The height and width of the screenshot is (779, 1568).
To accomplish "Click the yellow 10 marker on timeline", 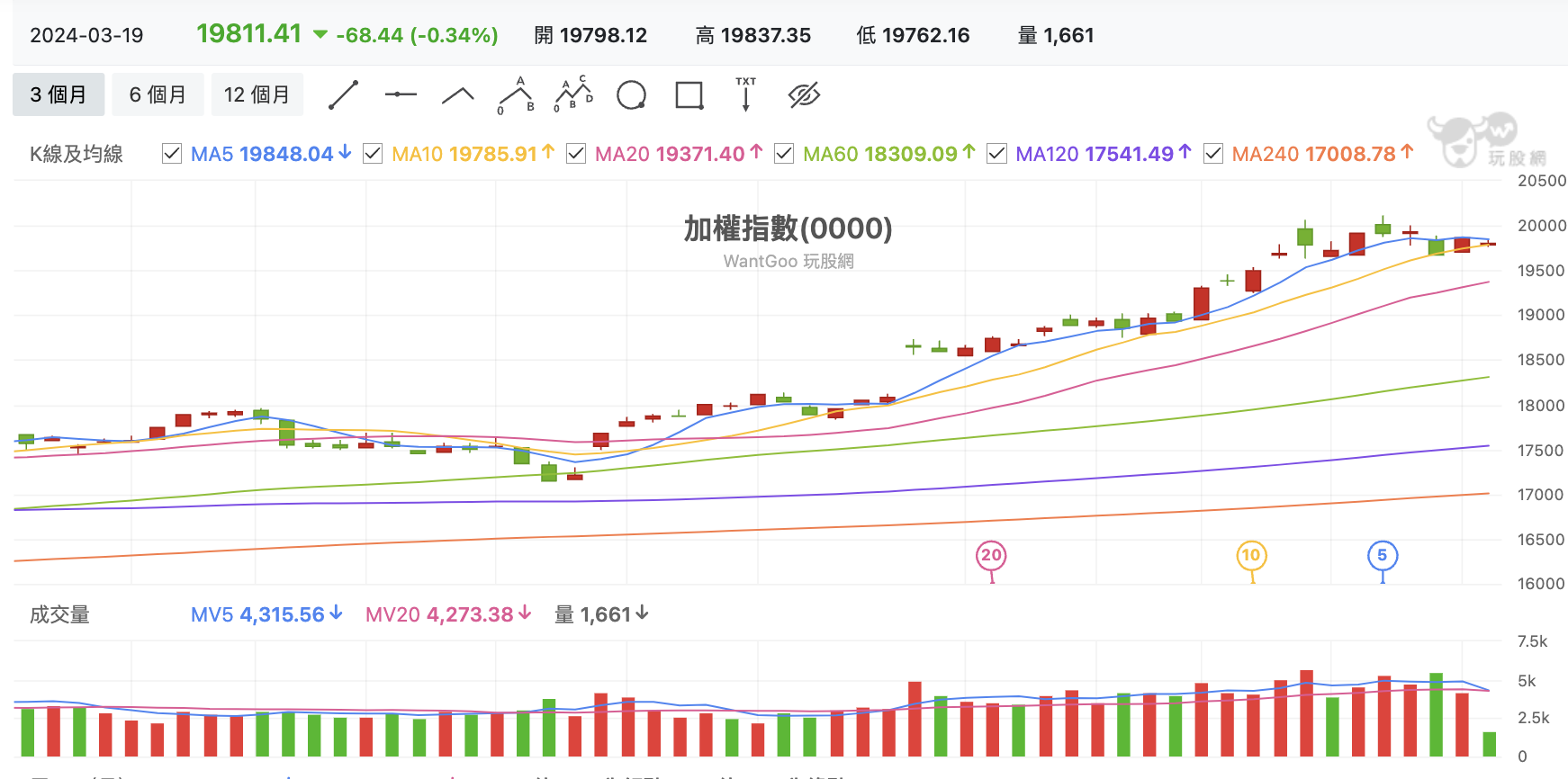I will click(1251, 556).
